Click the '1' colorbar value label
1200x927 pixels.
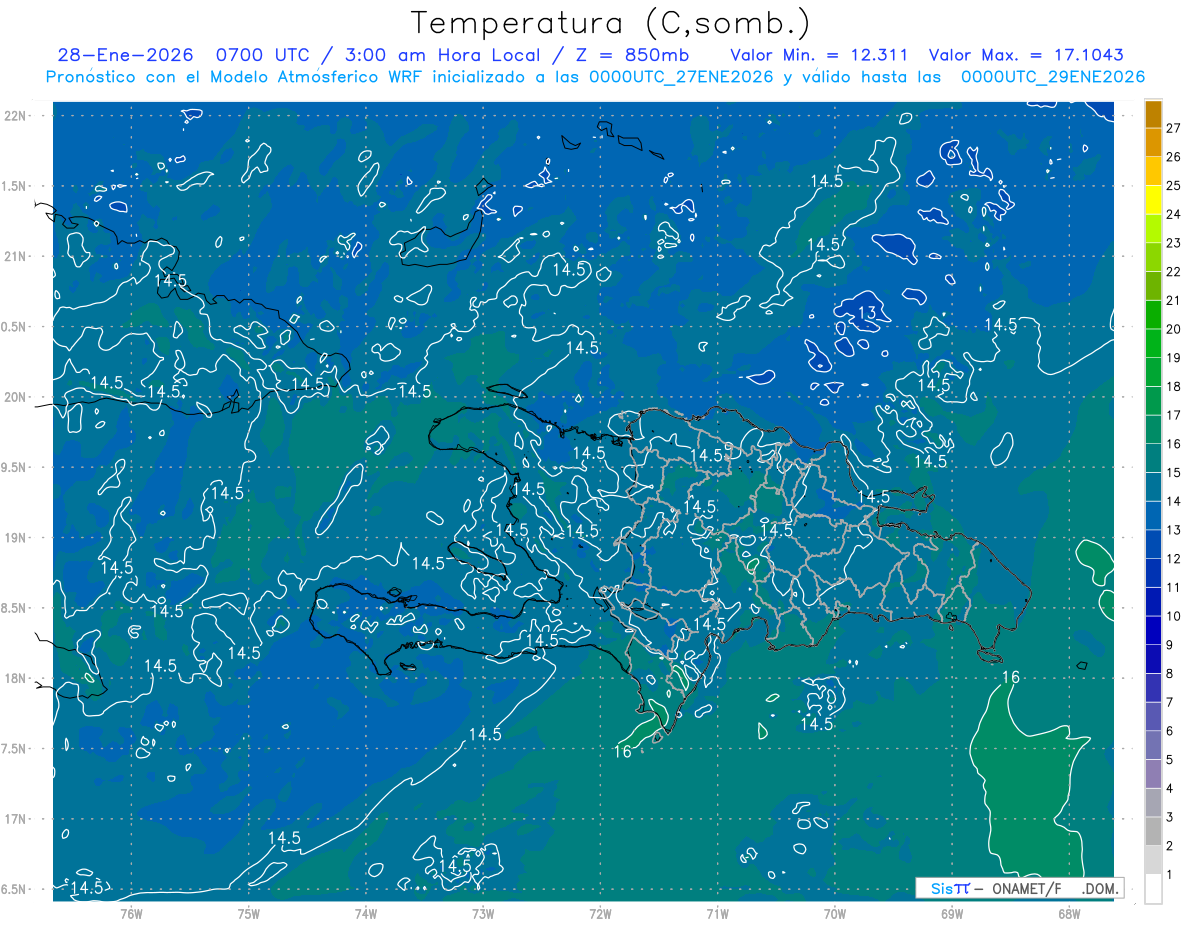[x=1170, y=875]
